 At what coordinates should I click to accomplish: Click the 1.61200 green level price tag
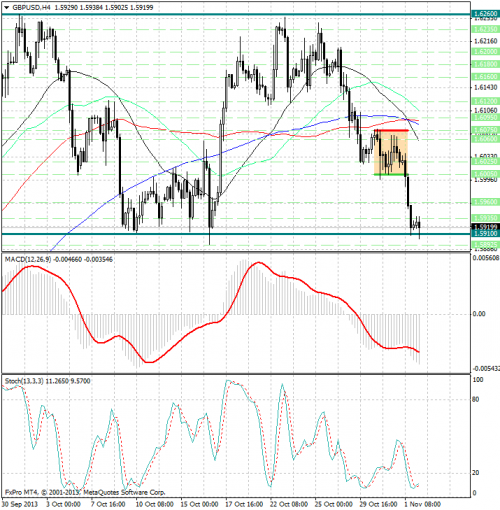tap(485, 101)
